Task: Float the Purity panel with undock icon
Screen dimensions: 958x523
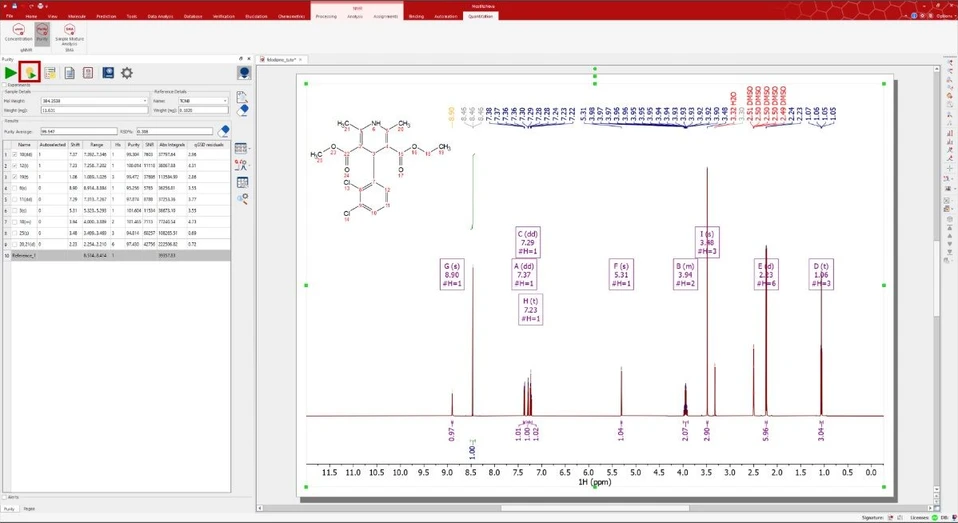Action: [241, 59]
